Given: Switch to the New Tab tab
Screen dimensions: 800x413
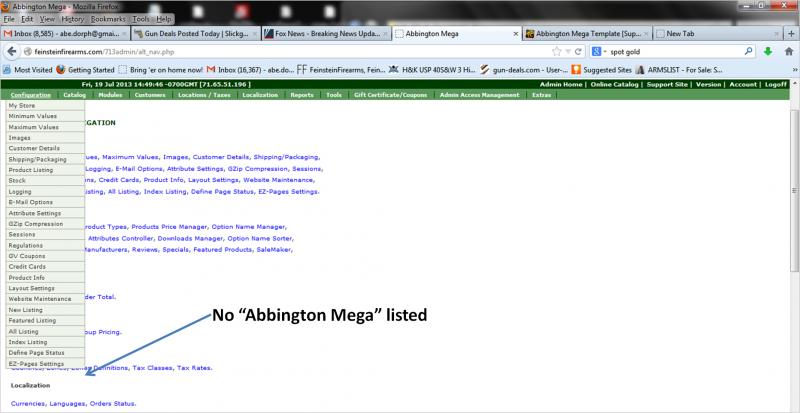Looking at the screenshot, I should pyautogui.click(x=718, y=34).
